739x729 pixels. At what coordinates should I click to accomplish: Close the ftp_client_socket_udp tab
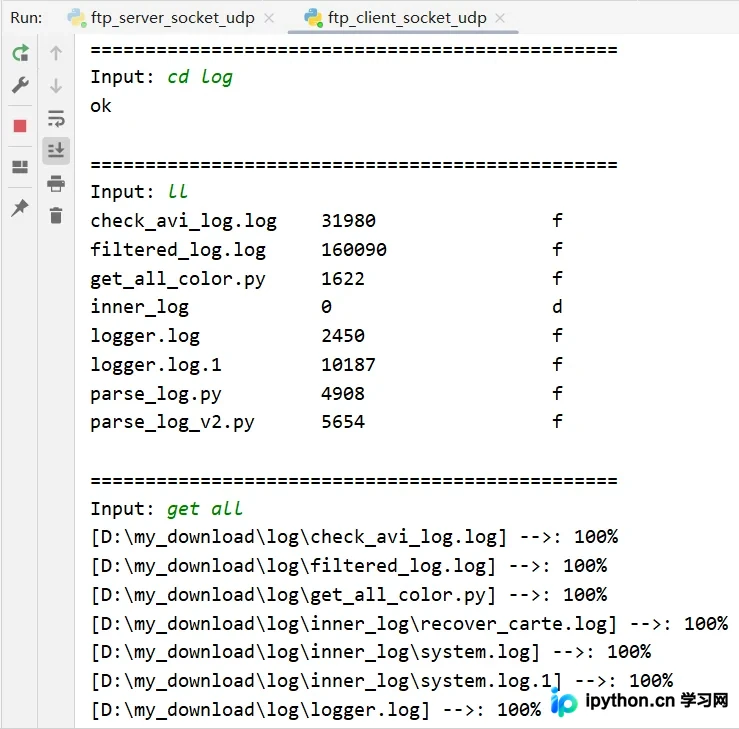(x=500, y=18)
